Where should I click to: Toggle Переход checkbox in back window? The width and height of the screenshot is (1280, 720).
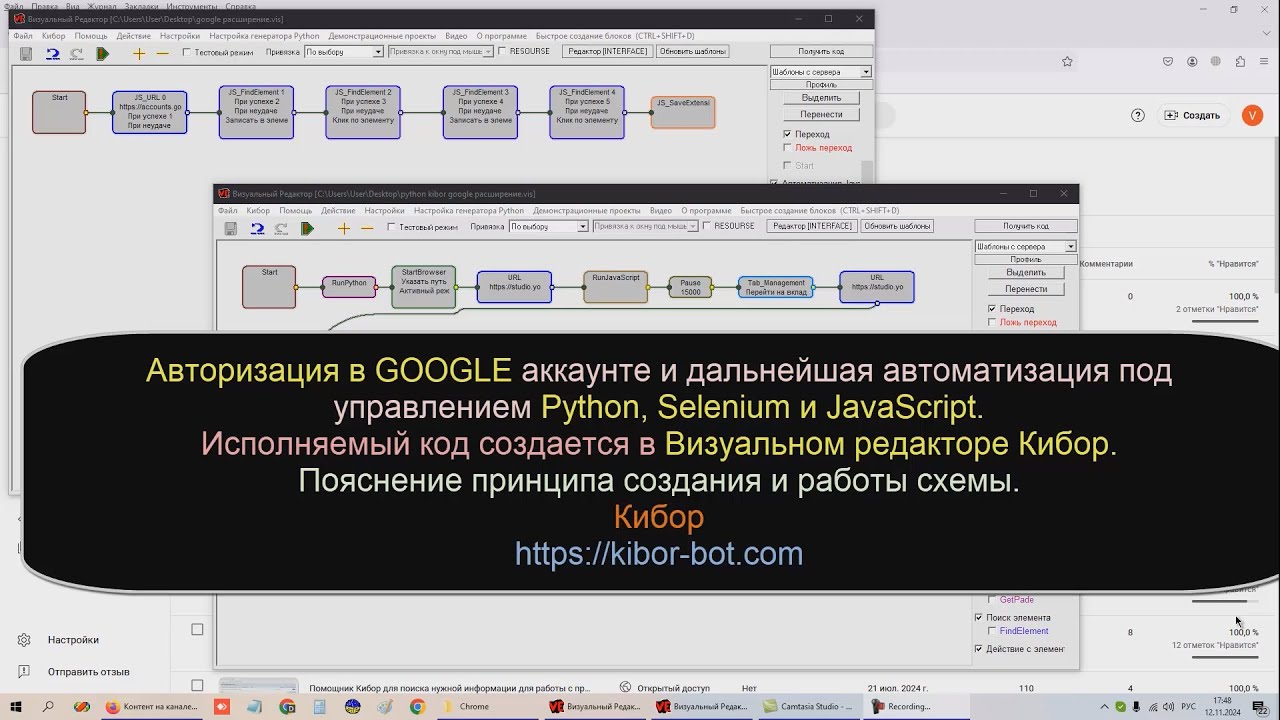pos(787,134)
